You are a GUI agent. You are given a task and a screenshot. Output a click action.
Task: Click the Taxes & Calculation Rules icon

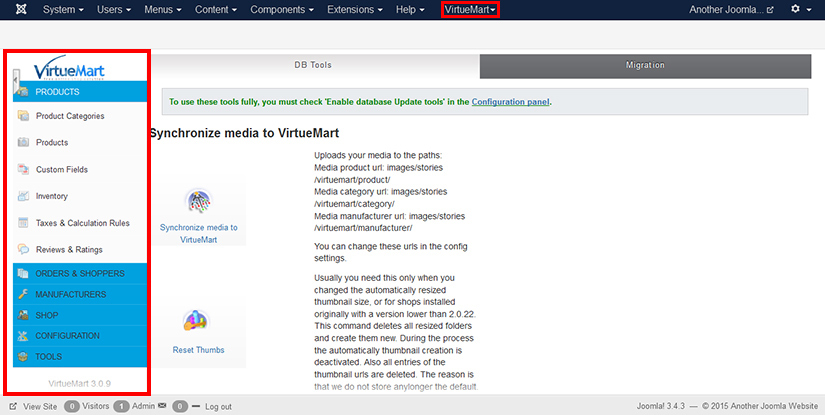(x=23, y=223)
